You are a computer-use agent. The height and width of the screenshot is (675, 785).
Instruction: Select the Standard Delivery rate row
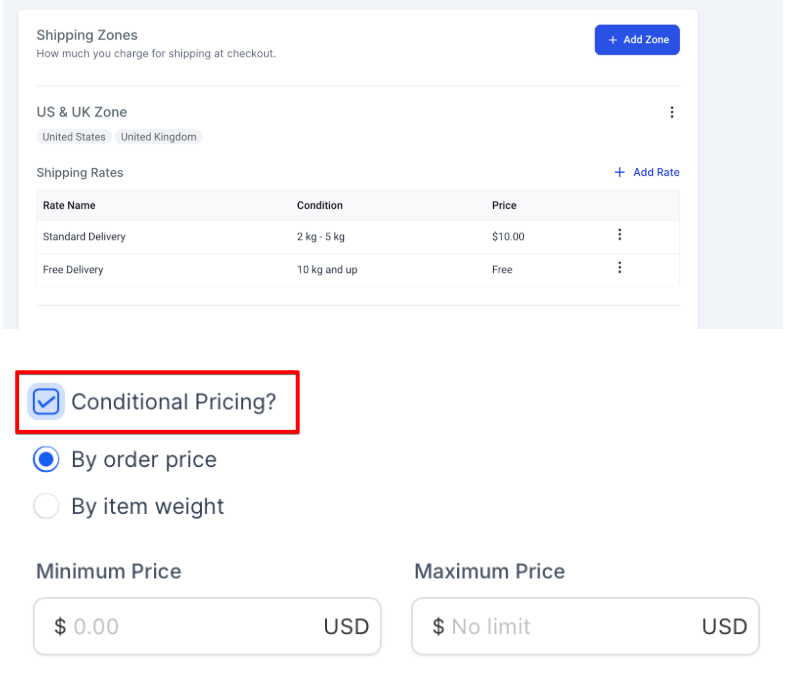point(300,237)
